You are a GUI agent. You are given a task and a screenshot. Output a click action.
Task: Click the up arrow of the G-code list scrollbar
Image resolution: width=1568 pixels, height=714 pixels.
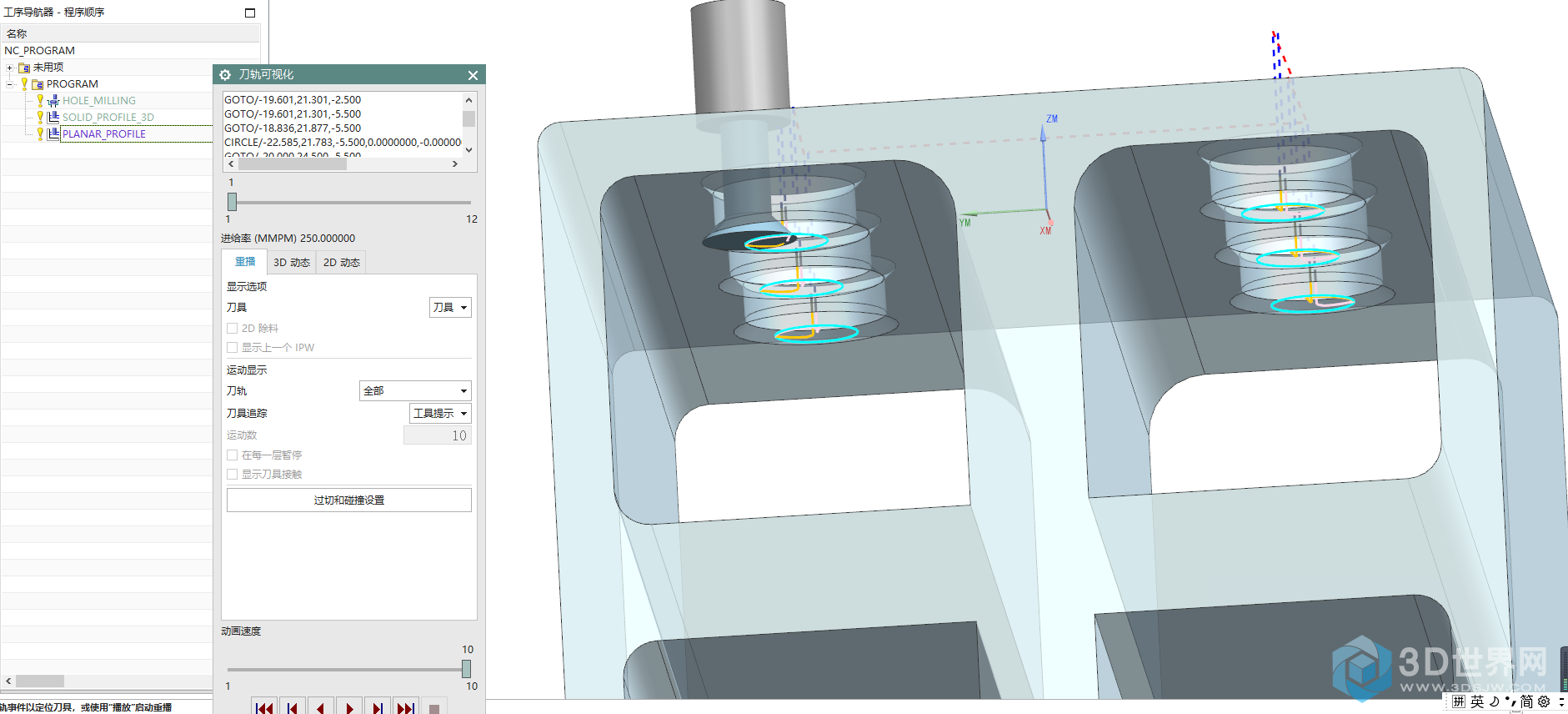pos(468,99)
